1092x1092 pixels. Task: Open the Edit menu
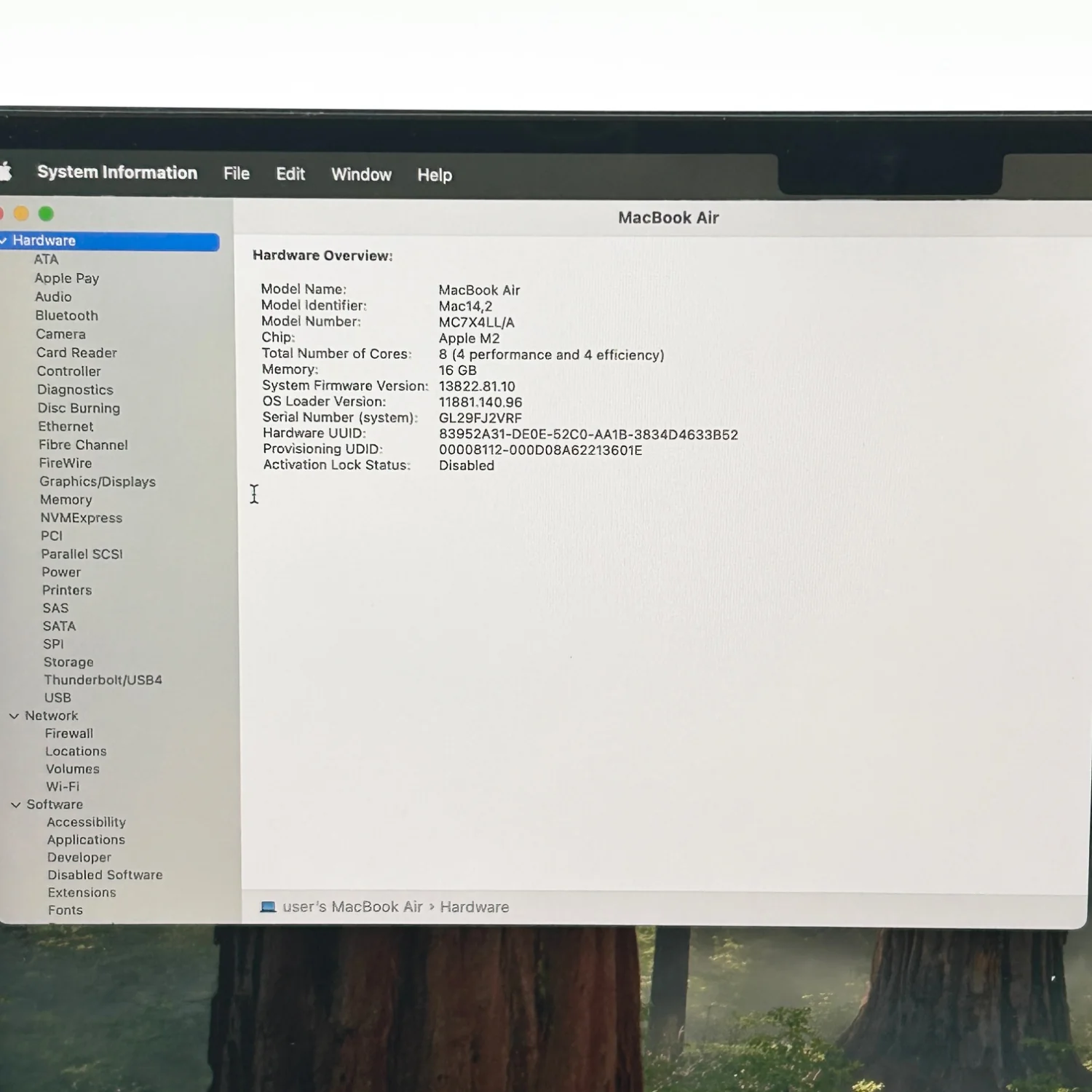tap(290, 174)
